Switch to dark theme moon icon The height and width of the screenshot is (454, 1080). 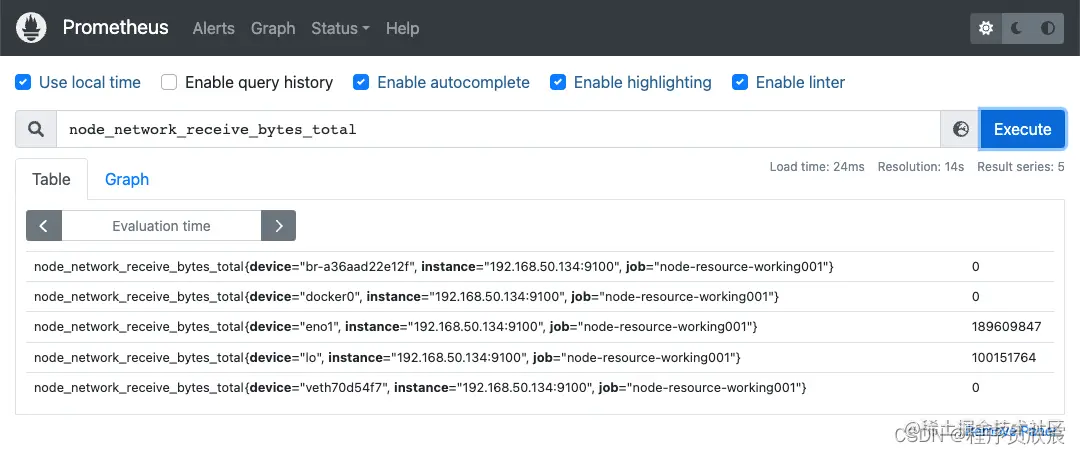pyautogui.click(x=1017, y=28)
